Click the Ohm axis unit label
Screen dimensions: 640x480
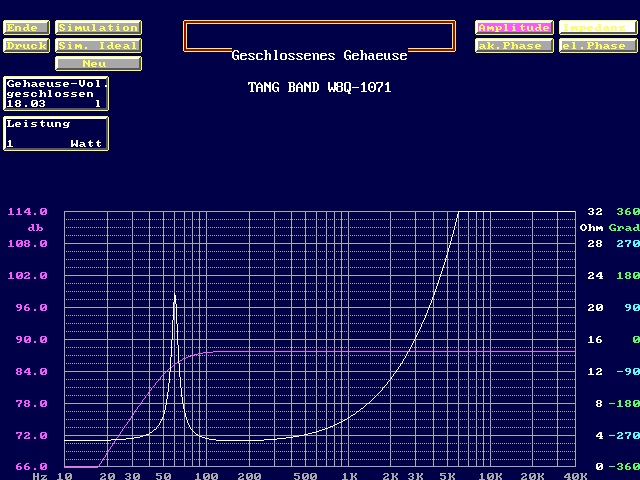point(591,228)
